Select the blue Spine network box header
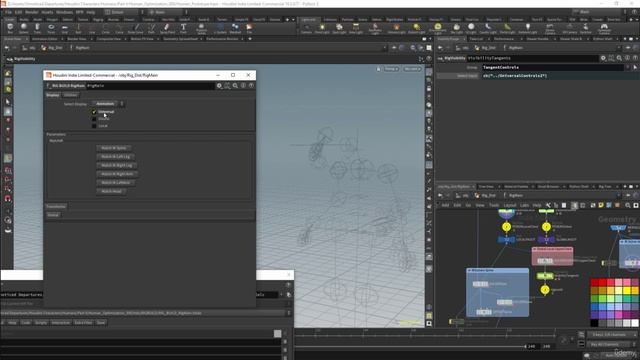Screen dimensions: 640x360 (498, 270)
